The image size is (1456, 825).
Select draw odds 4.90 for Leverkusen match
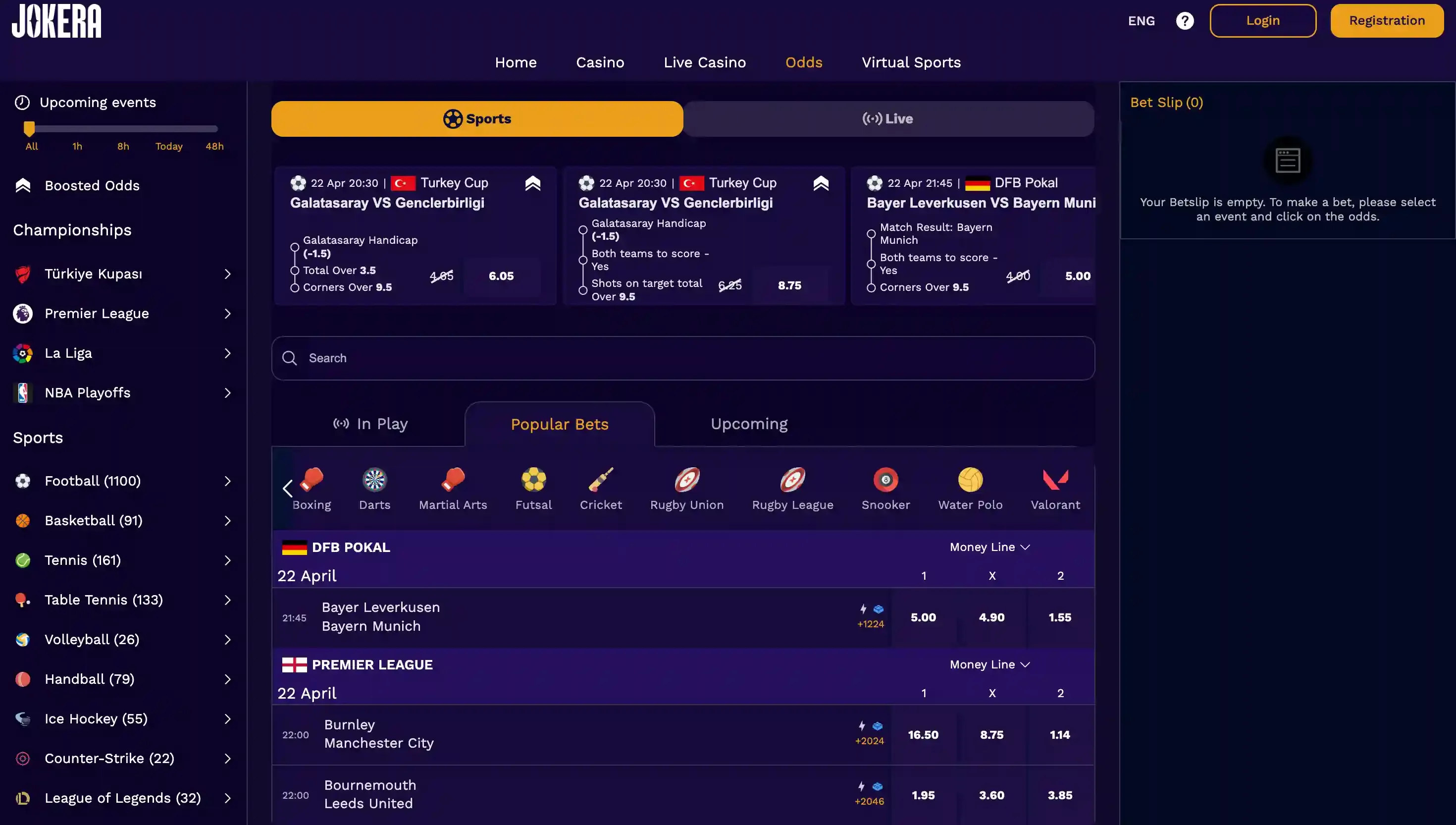click(991, 617)
